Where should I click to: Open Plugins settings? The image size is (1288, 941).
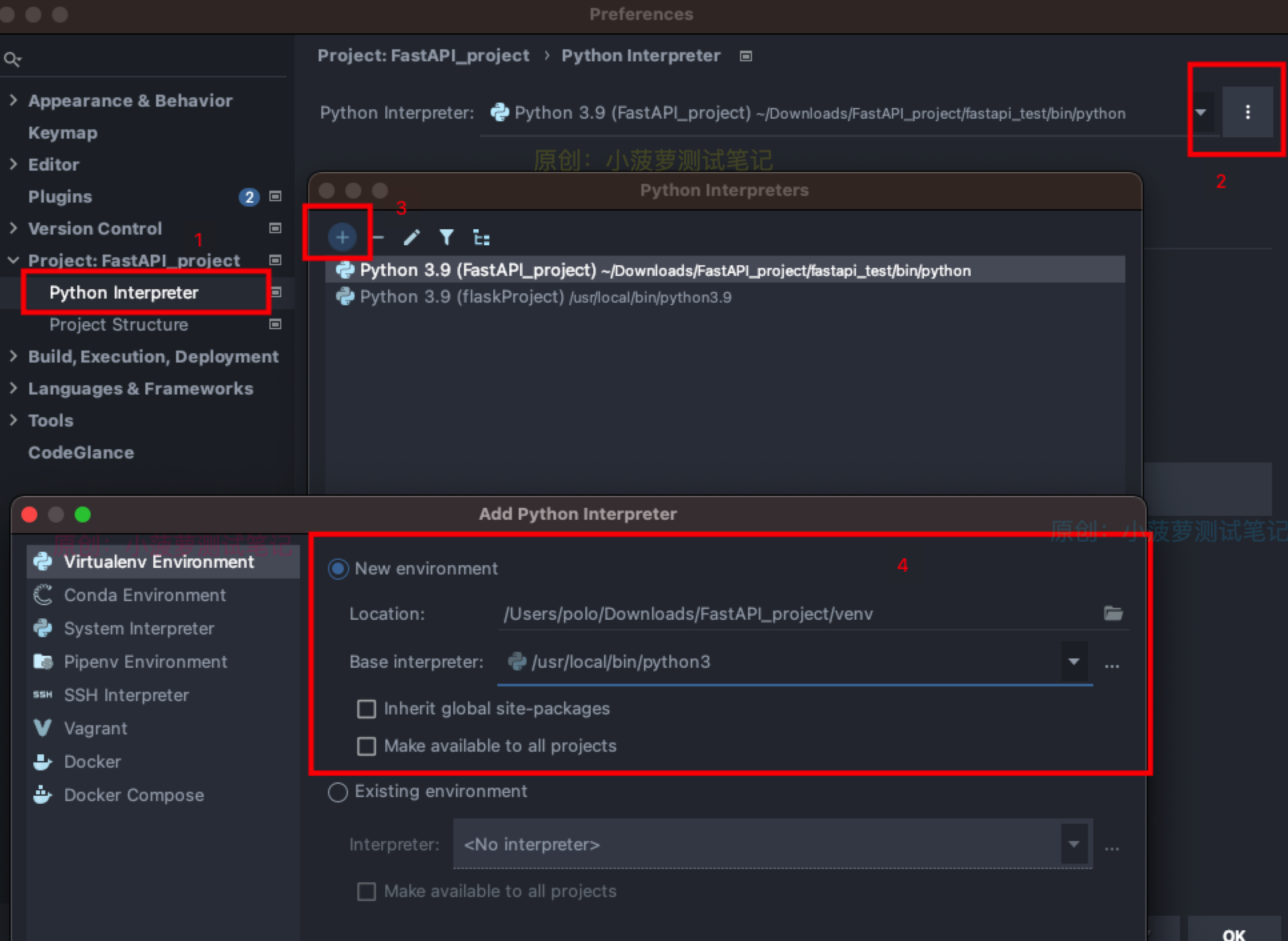[x=60, y=197]
